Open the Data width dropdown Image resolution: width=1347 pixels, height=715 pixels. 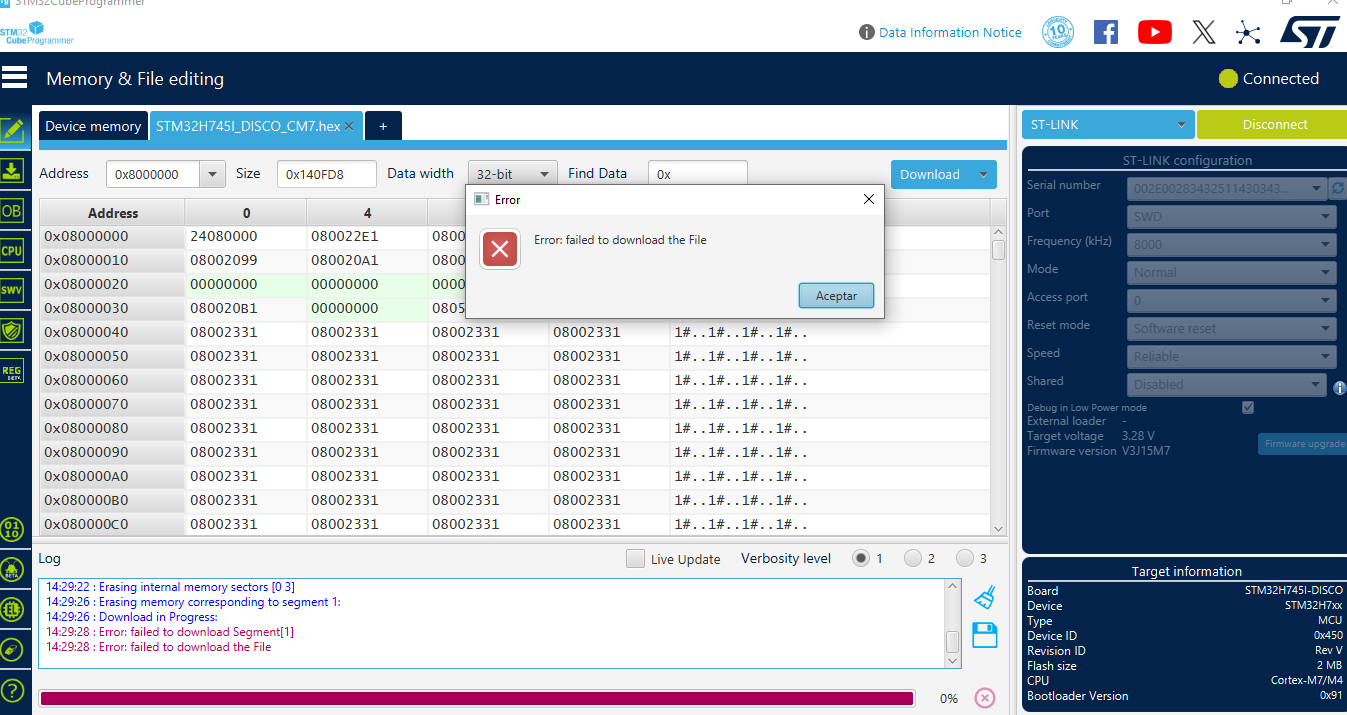tap(512, 173)
